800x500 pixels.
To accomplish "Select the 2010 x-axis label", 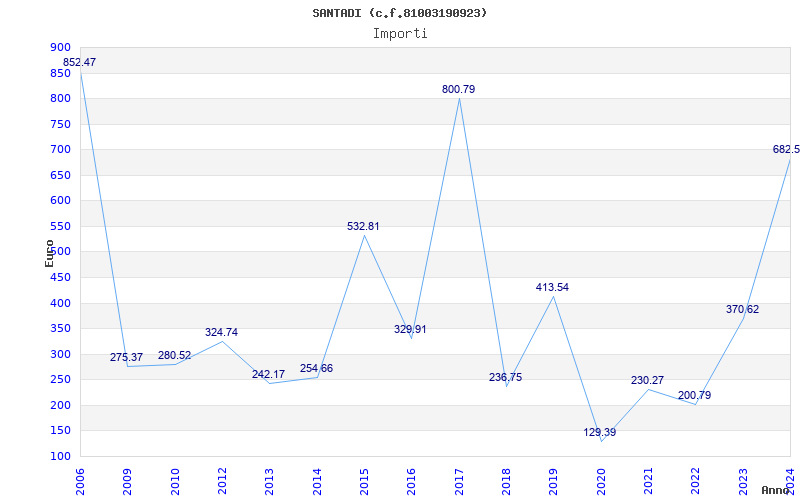I will coord(175,482).
